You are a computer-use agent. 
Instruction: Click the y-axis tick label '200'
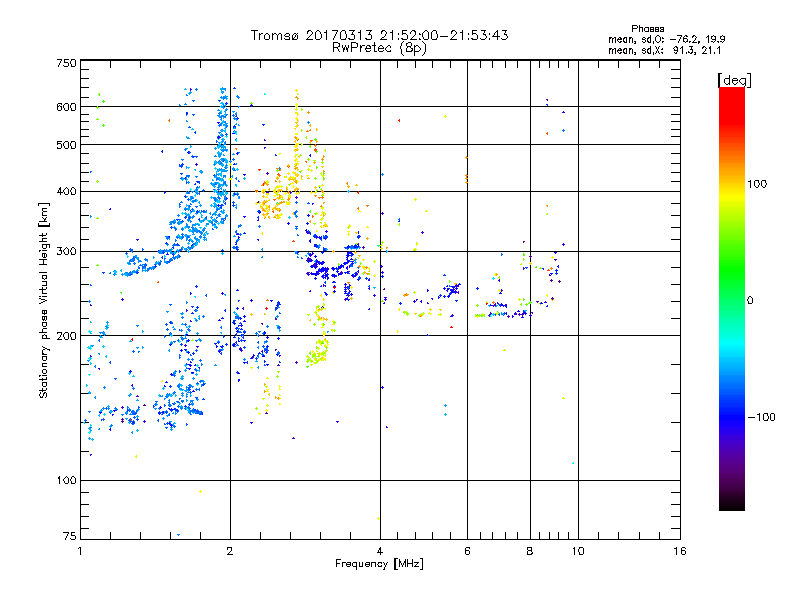click(66, 335)
